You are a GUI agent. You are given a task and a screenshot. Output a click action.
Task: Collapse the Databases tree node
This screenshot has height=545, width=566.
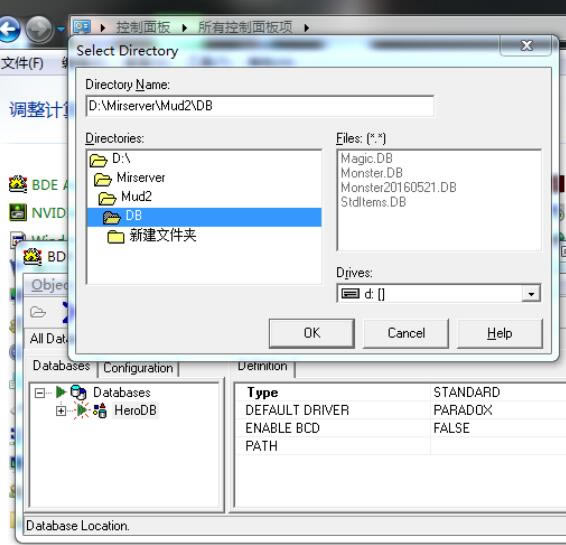pyautogui.click(x=40, y=392)
